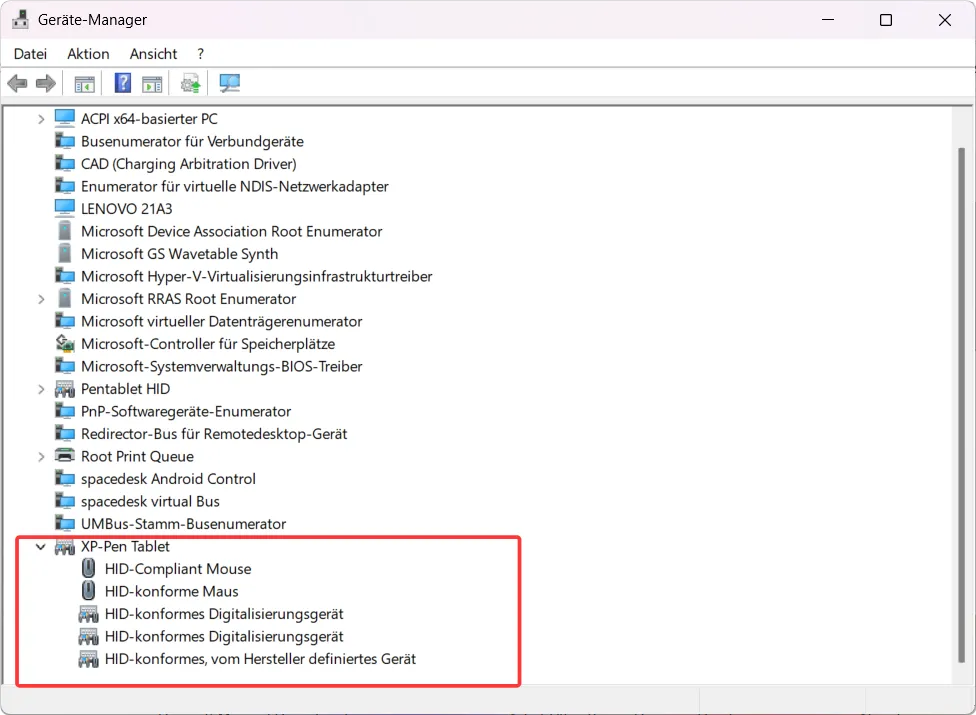Viewport: 976px width, 715px height.
Task: Open the Aktion menu
Action: [x=88, y=54]
